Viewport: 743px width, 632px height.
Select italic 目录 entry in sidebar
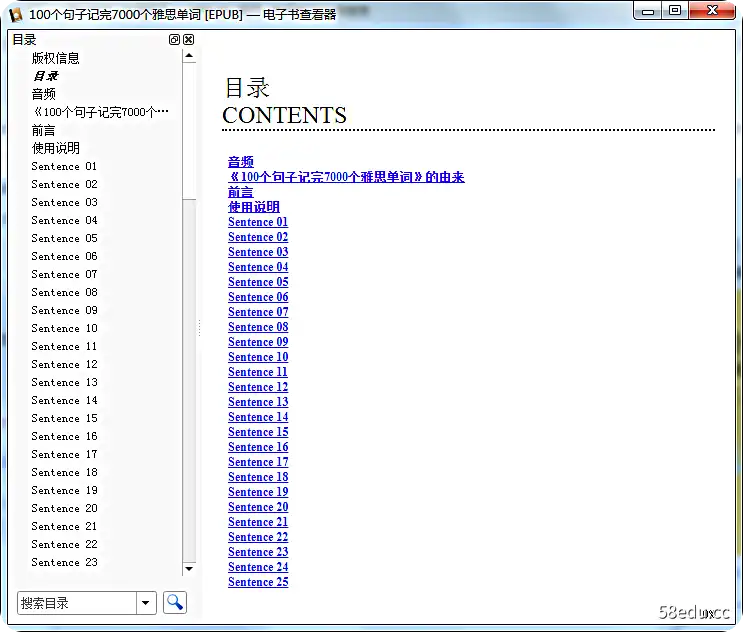pos(45,76)
